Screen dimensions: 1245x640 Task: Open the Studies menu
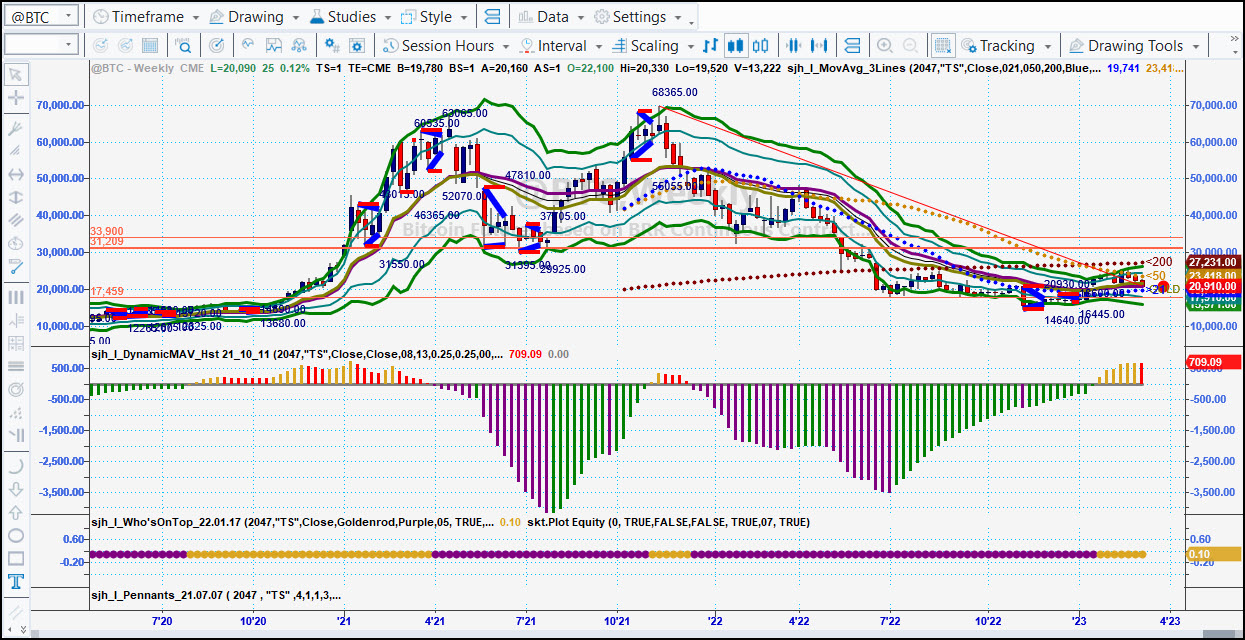(350, 17)
